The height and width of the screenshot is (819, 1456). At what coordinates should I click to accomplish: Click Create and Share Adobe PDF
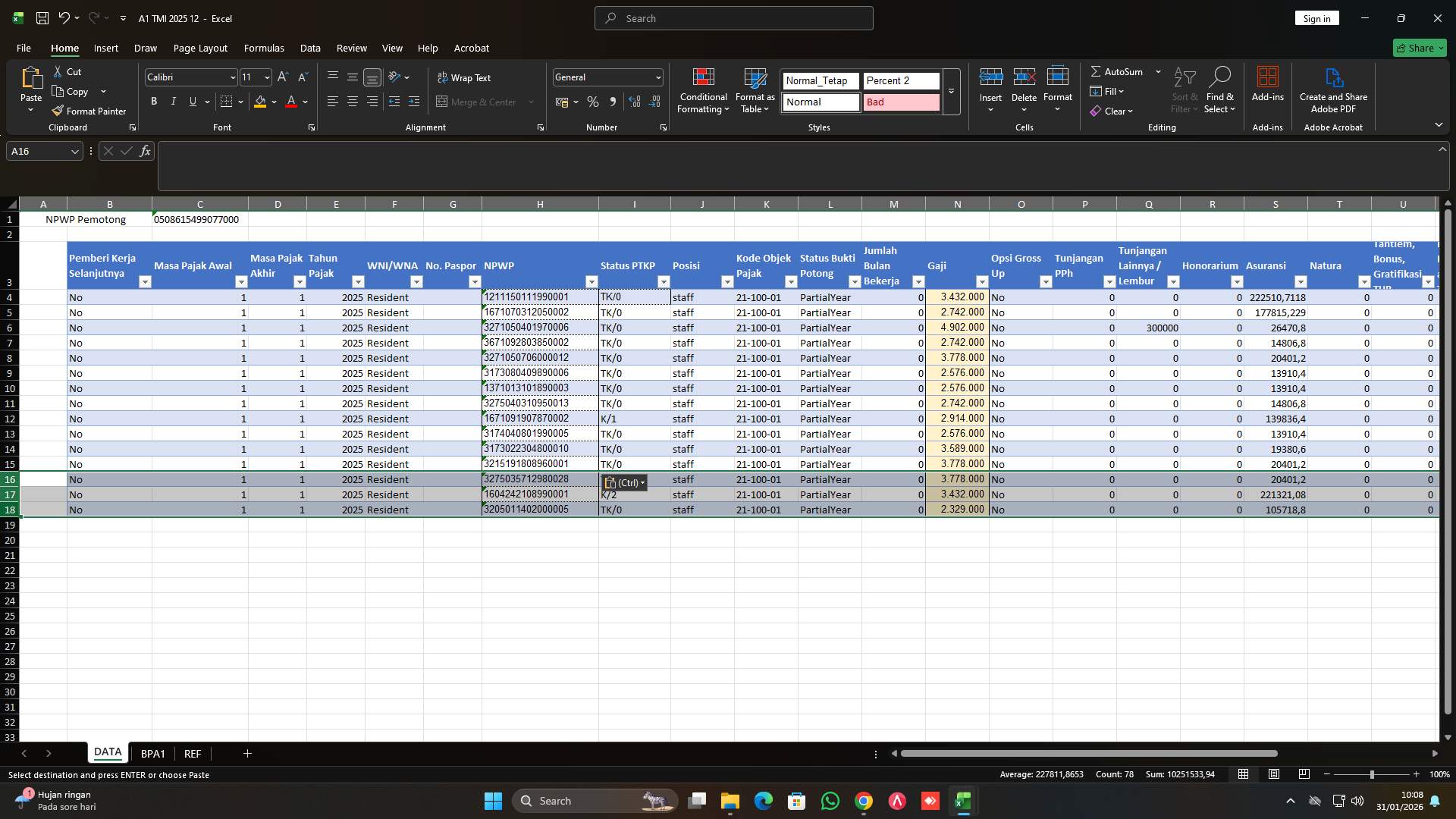click(1333, 89)
